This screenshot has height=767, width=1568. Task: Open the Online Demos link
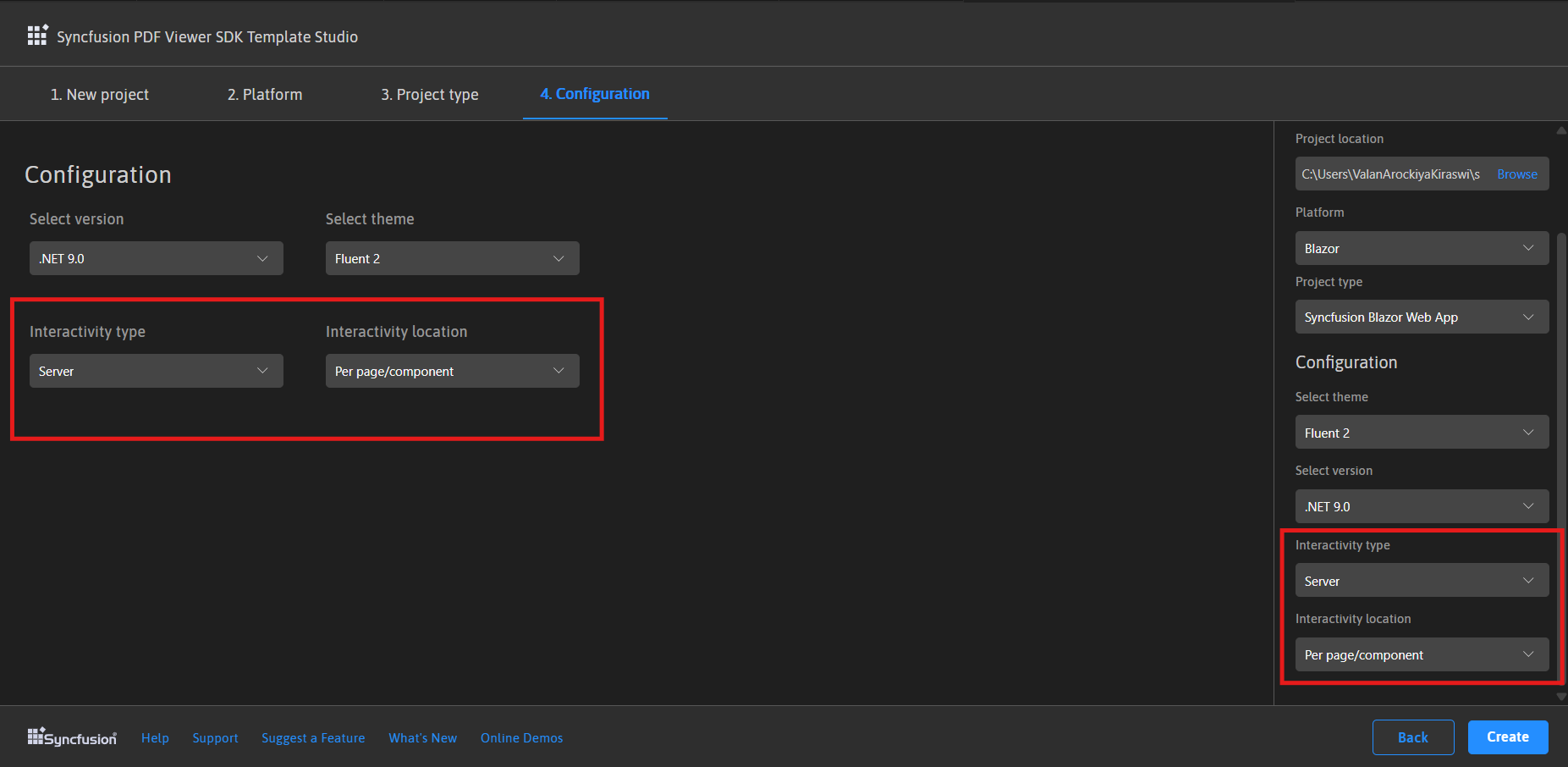point(521,738)
